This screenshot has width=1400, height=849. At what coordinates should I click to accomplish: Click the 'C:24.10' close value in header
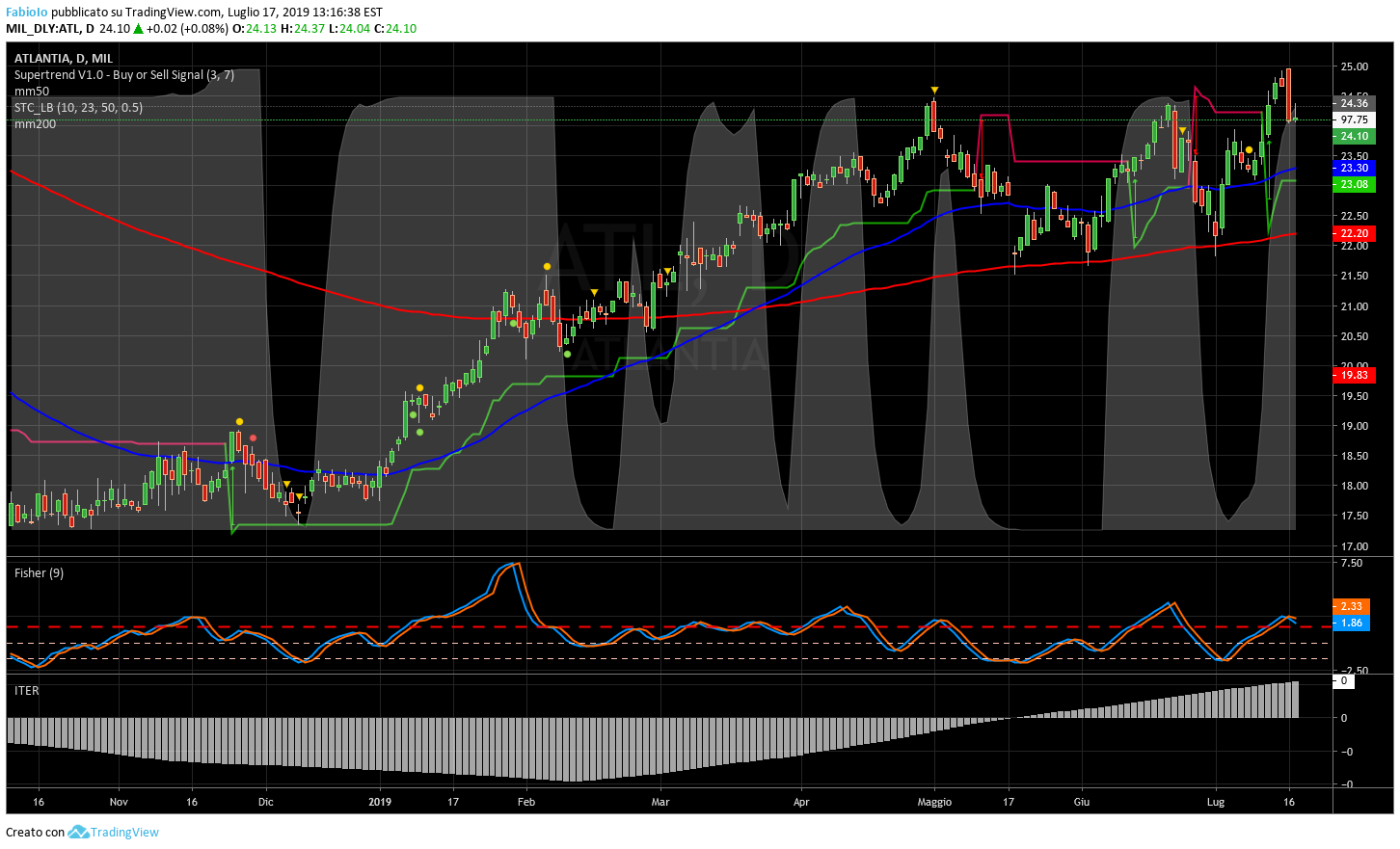395,29
